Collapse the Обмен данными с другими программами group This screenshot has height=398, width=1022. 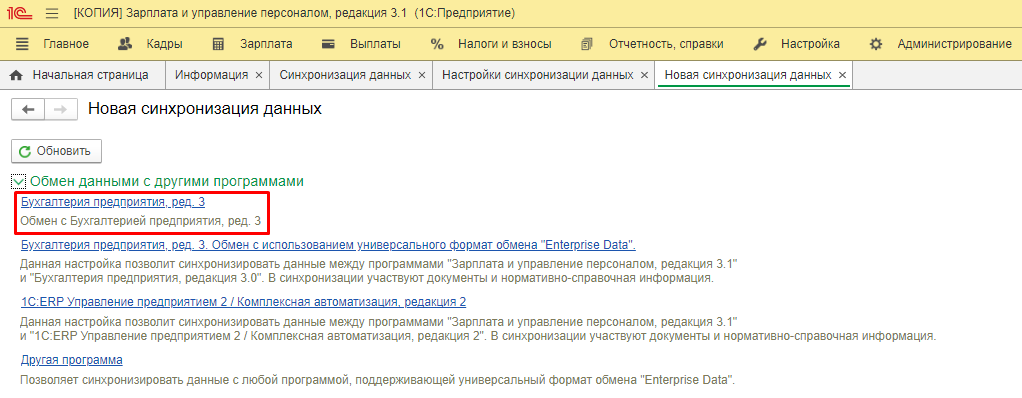(x=19, y=181)
